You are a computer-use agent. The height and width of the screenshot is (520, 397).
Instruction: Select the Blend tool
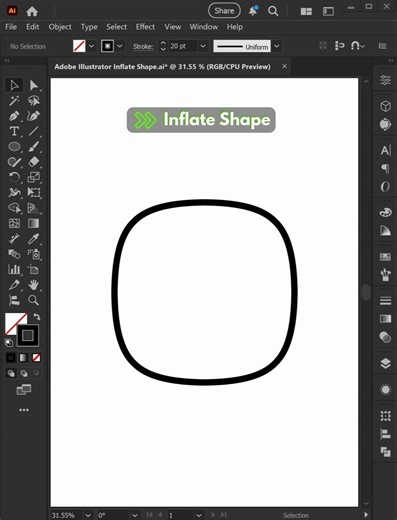click(x=14, y=254)
